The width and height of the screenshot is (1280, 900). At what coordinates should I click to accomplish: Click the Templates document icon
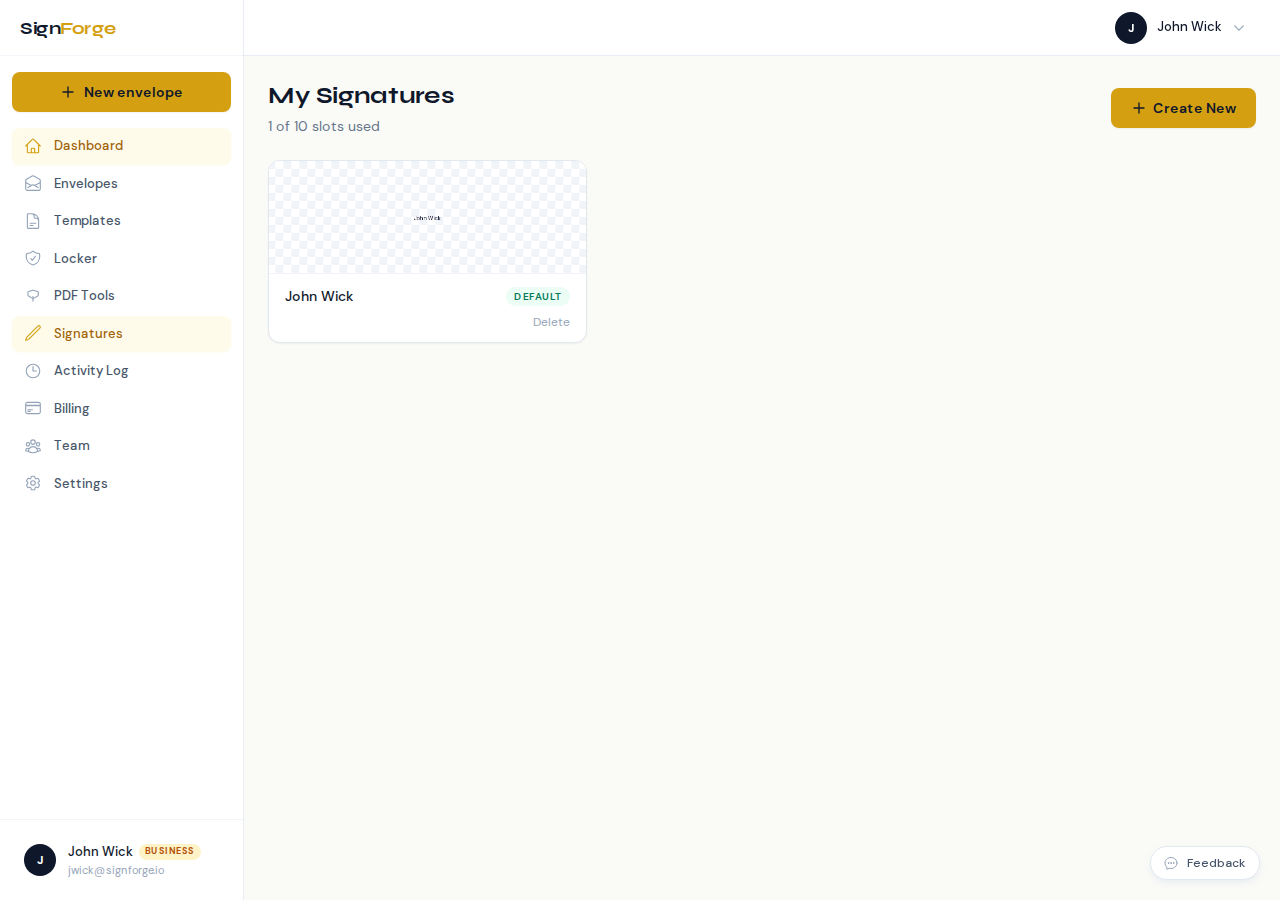click(x=33, y=221)
